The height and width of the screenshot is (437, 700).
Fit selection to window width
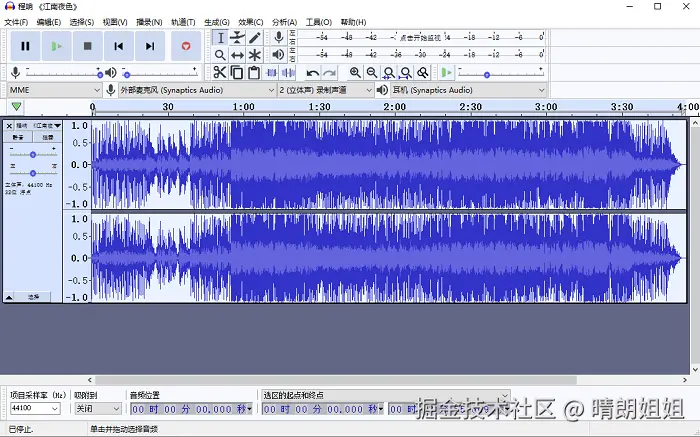[x=389, y=72]
